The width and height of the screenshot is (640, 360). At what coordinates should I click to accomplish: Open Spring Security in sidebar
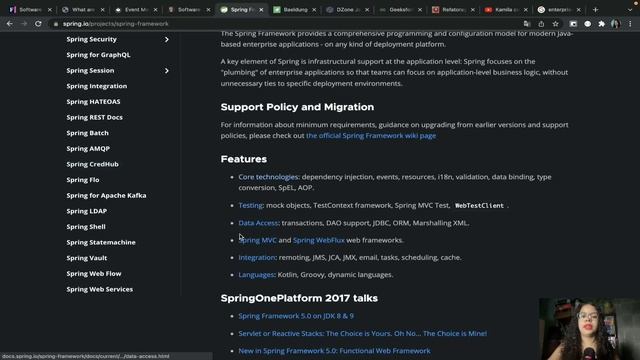(91, 39)
